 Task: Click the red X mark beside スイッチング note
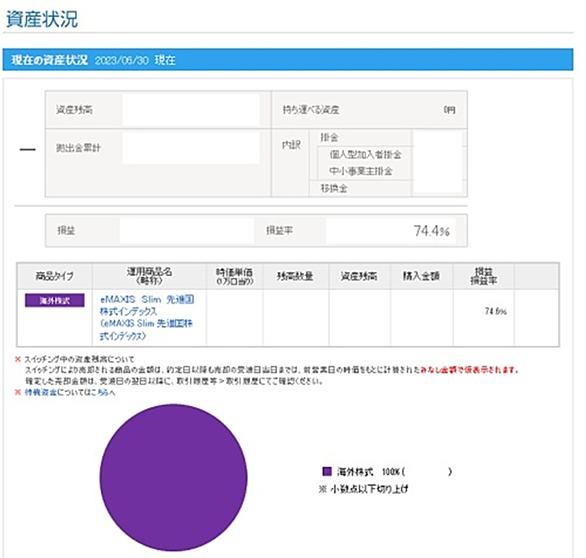(18, 359)
